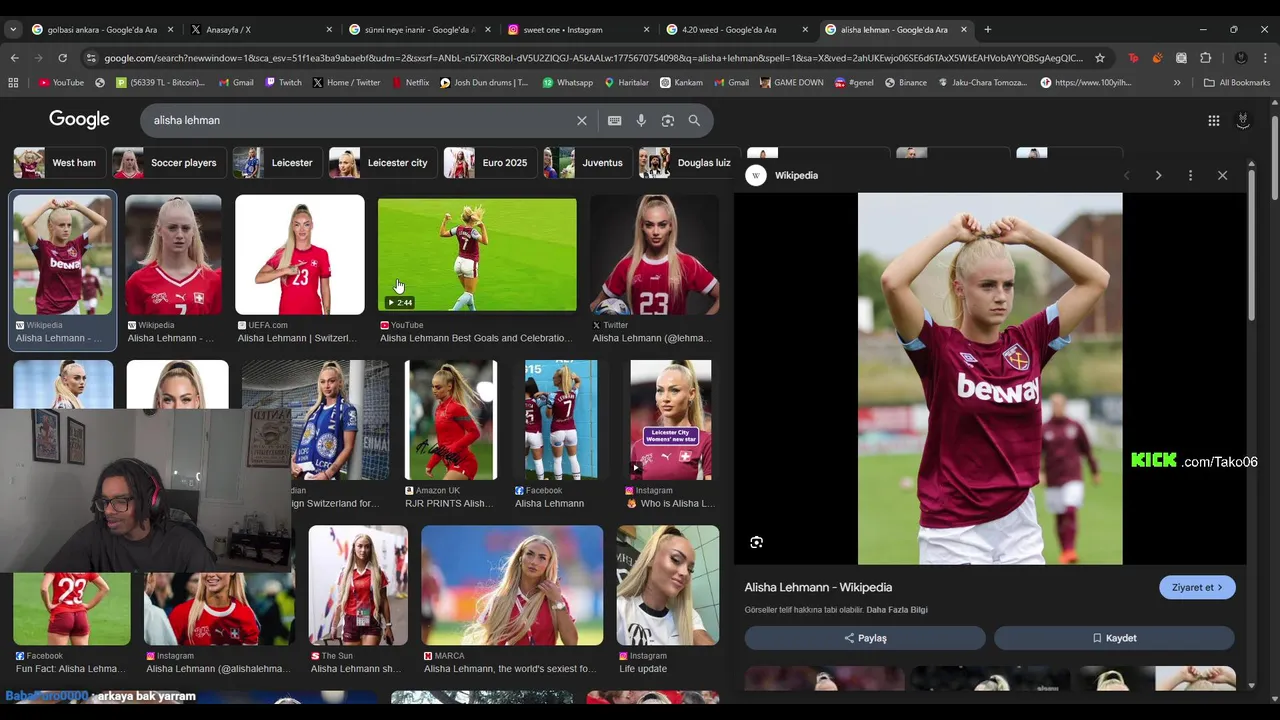The image size is (1280, 720).
Task: Search by image with the Lens icon
Action: coord(668,120)
